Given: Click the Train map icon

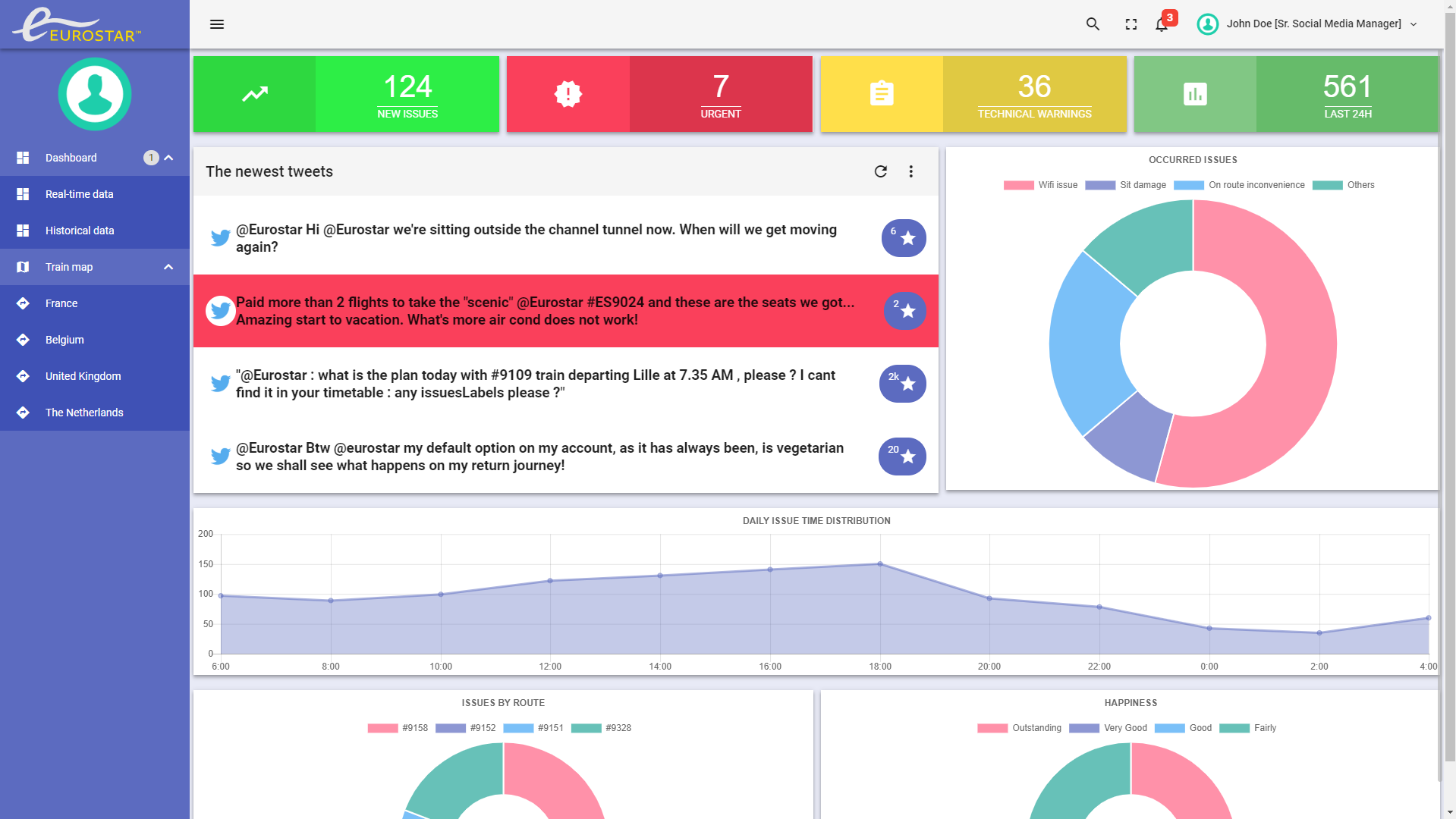Looking at the screenshot, I should point(23,267).
